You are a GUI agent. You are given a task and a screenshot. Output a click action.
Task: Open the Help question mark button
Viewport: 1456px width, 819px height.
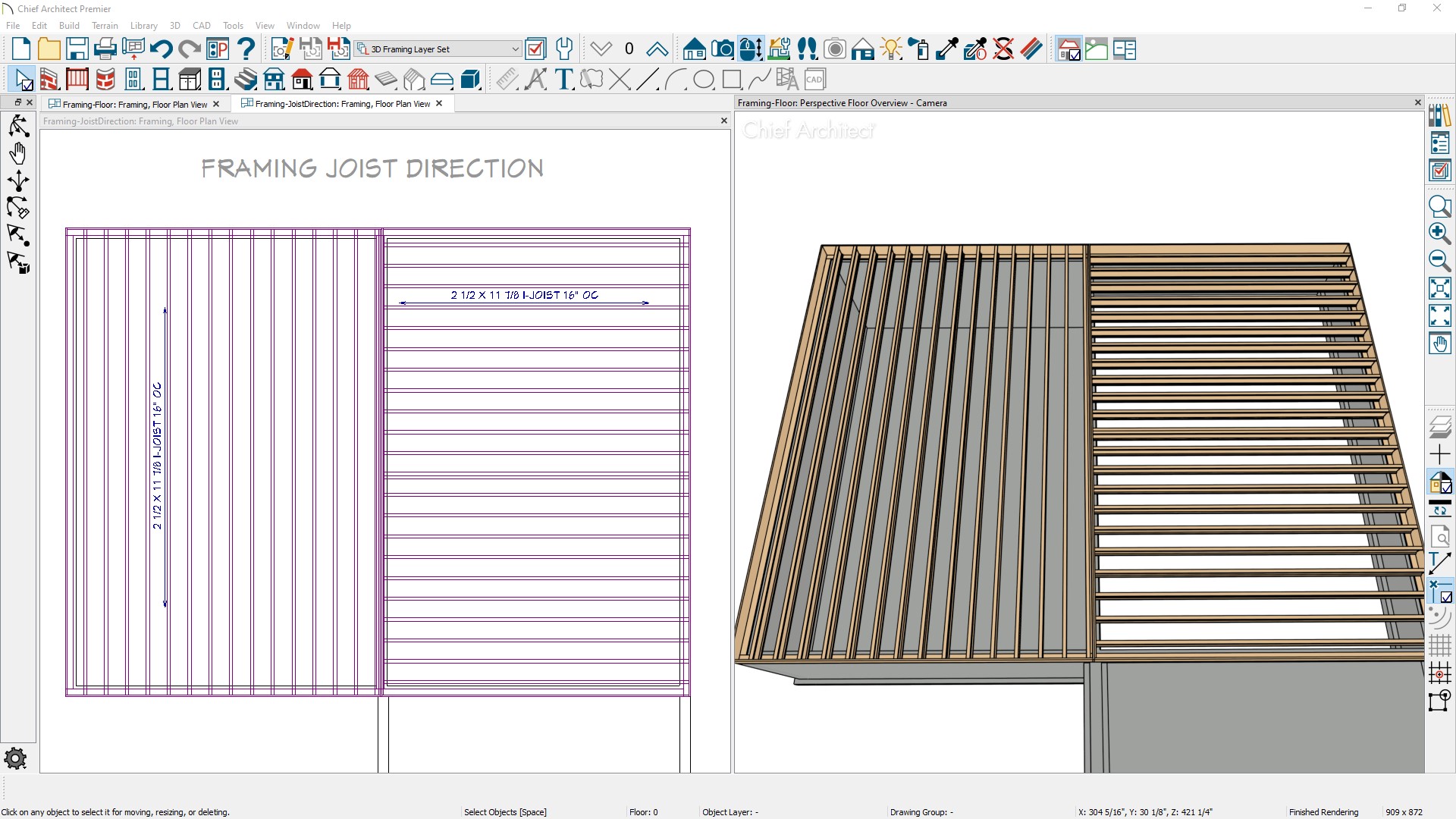point(246,48)
